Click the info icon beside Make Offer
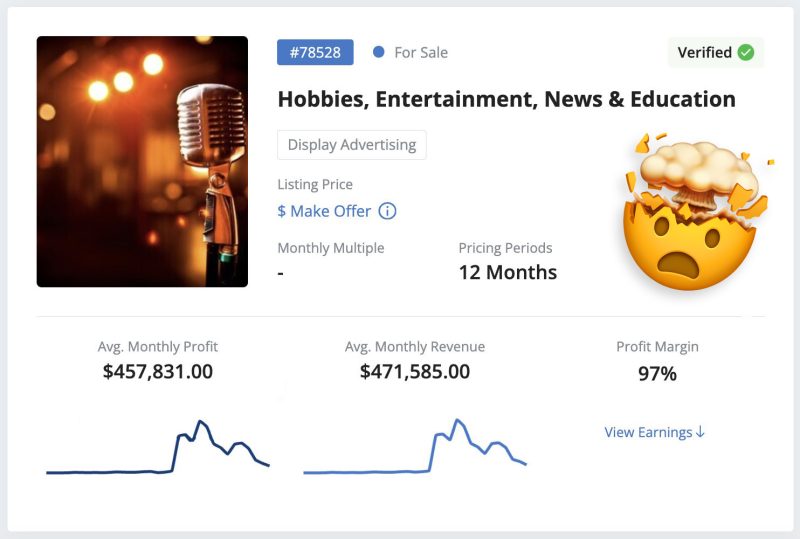This screenshot has width=800, height=539. [387, 211]
